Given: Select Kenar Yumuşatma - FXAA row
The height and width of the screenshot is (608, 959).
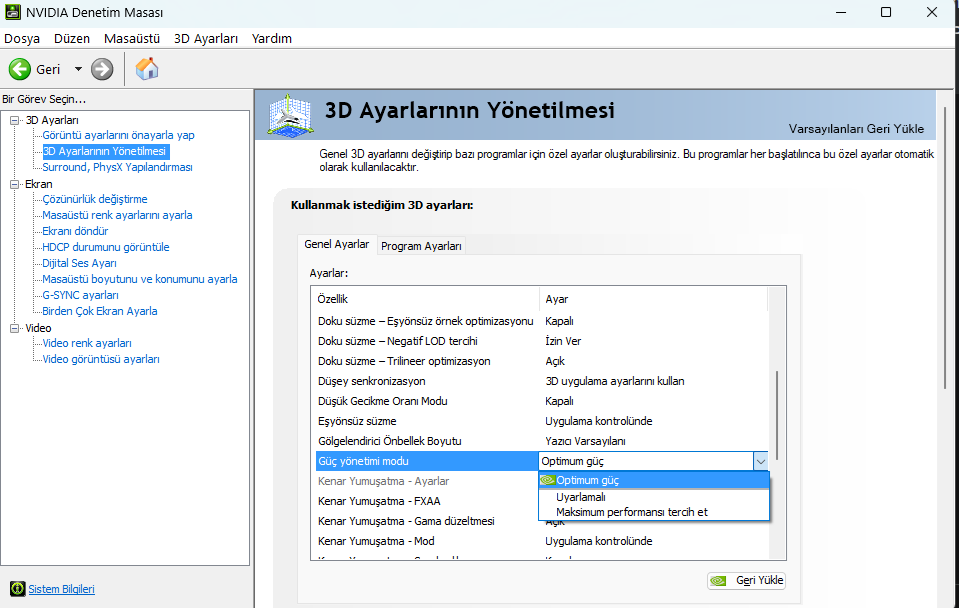Looking at the screenshot, I should tap(427, 502).
